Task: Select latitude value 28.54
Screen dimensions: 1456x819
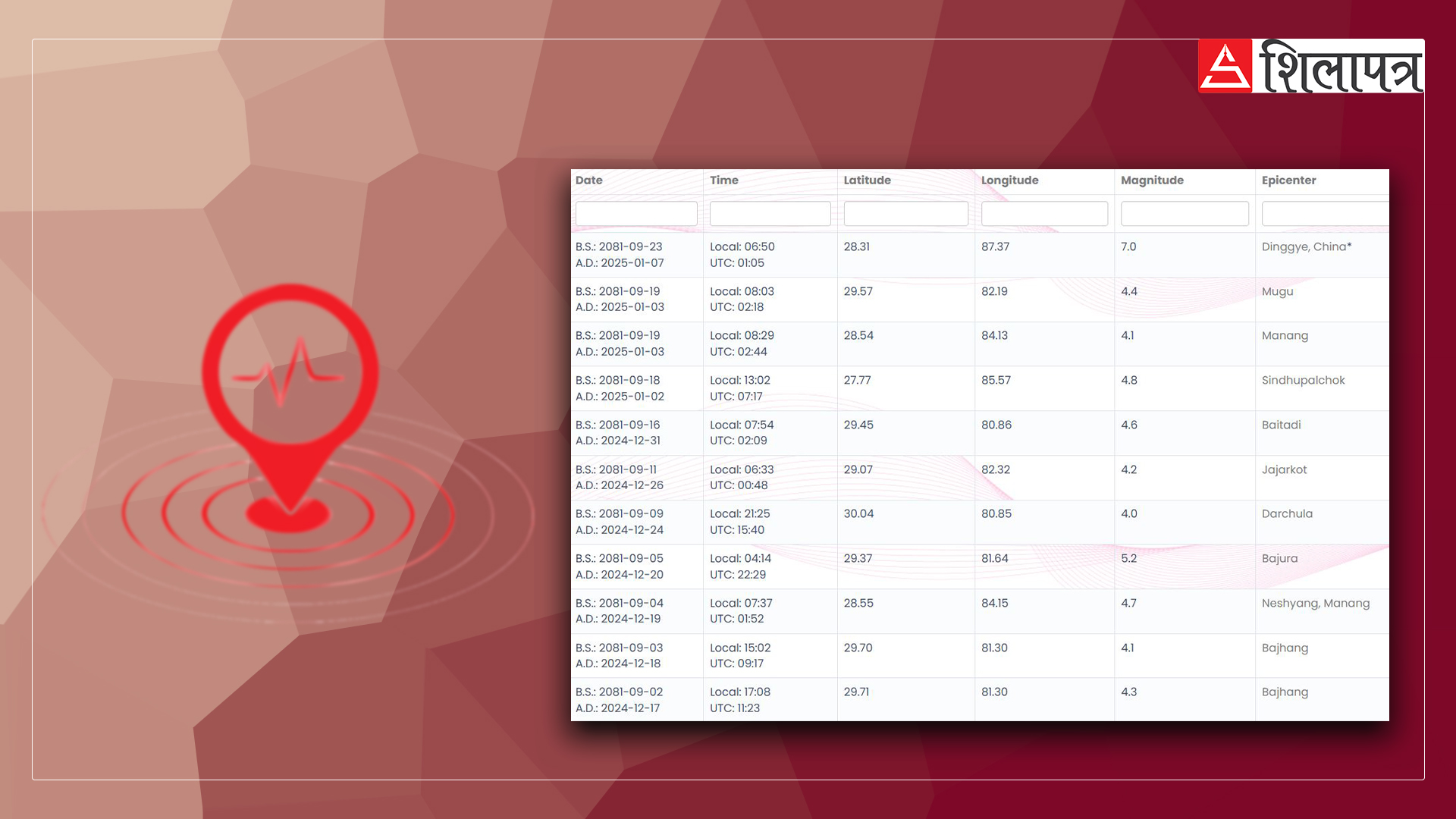Action: [x=859, y=336]
